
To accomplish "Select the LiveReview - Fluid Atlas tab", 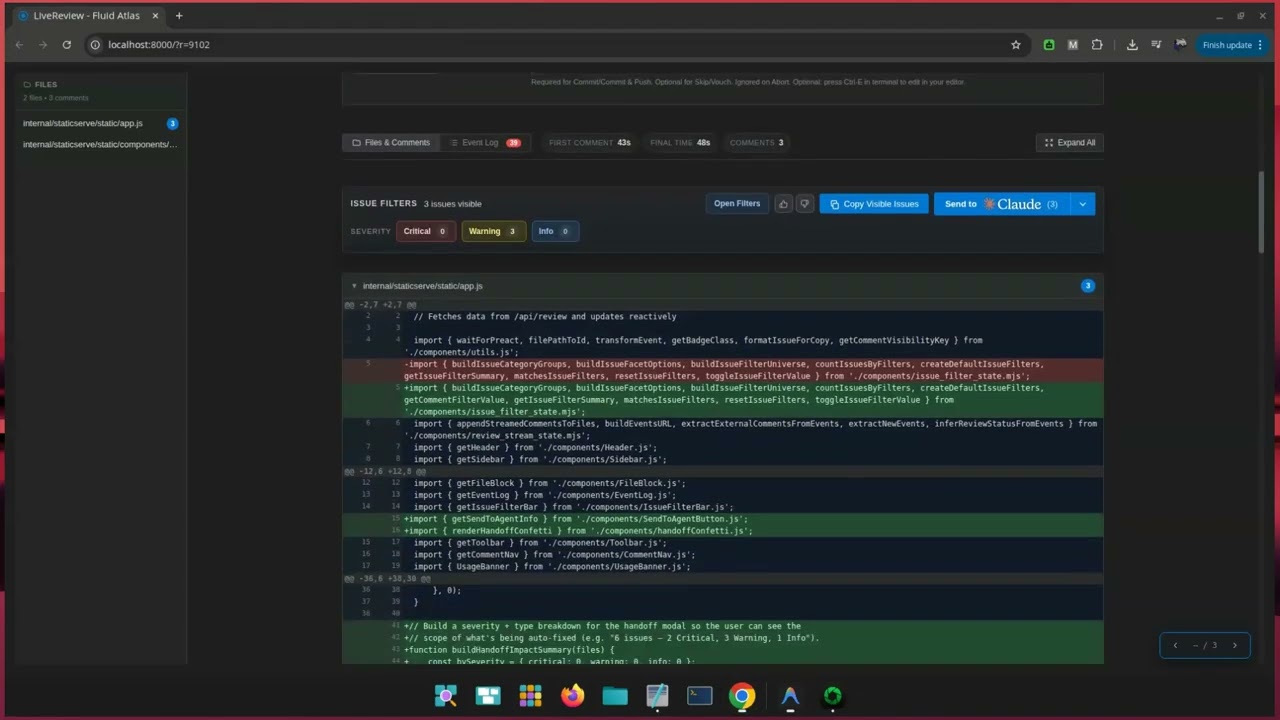I will pyautogui.click(x=86, y=16).
